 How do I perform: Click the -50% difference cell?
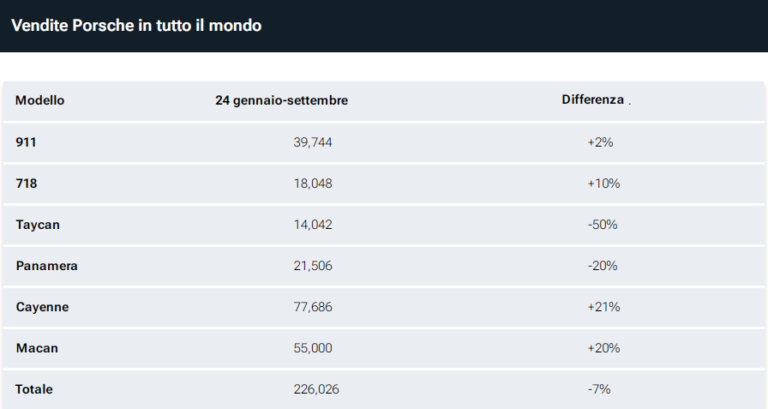click(602, 224)
